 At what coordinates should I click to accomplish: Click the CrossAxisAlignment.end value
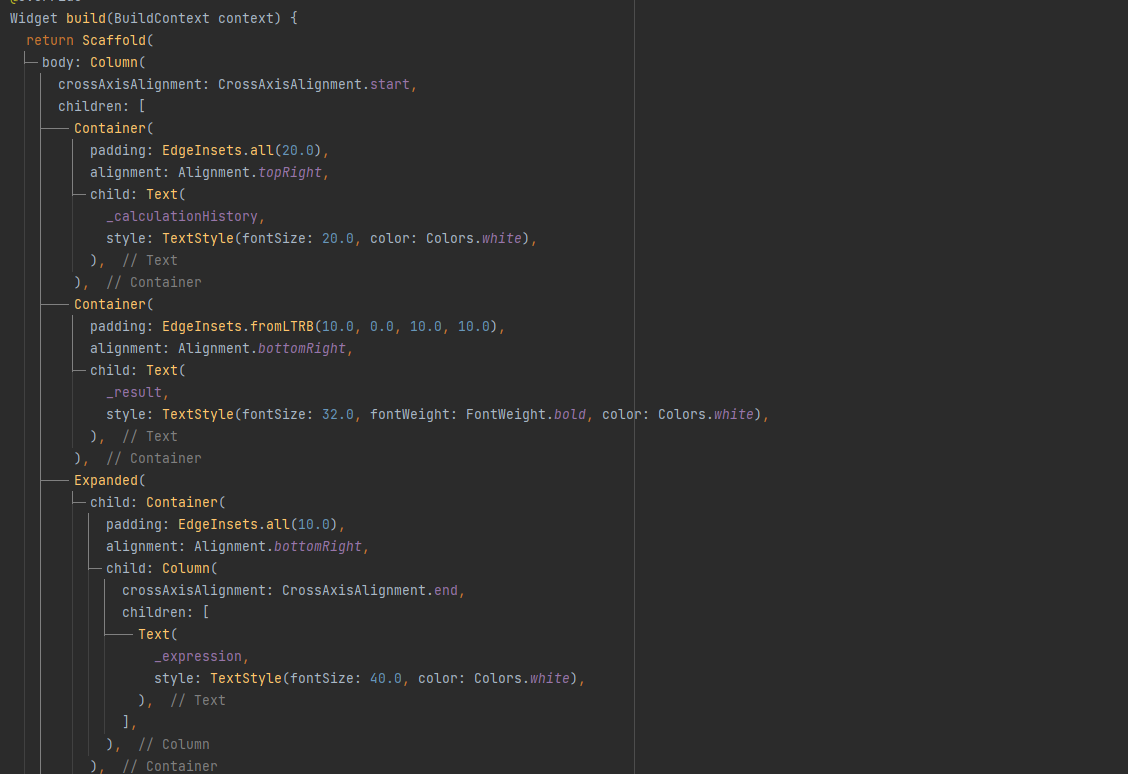370,591
